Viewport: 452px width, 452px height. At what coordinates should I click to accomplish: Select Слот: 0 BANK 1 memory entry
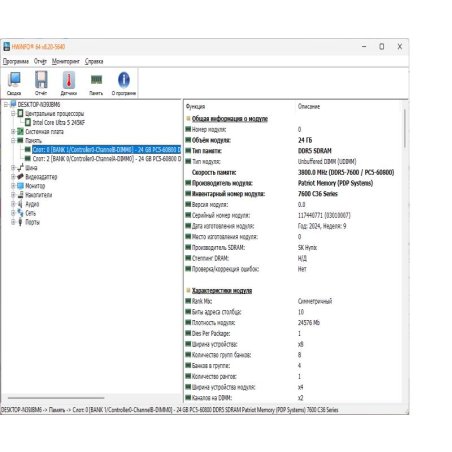107,149
